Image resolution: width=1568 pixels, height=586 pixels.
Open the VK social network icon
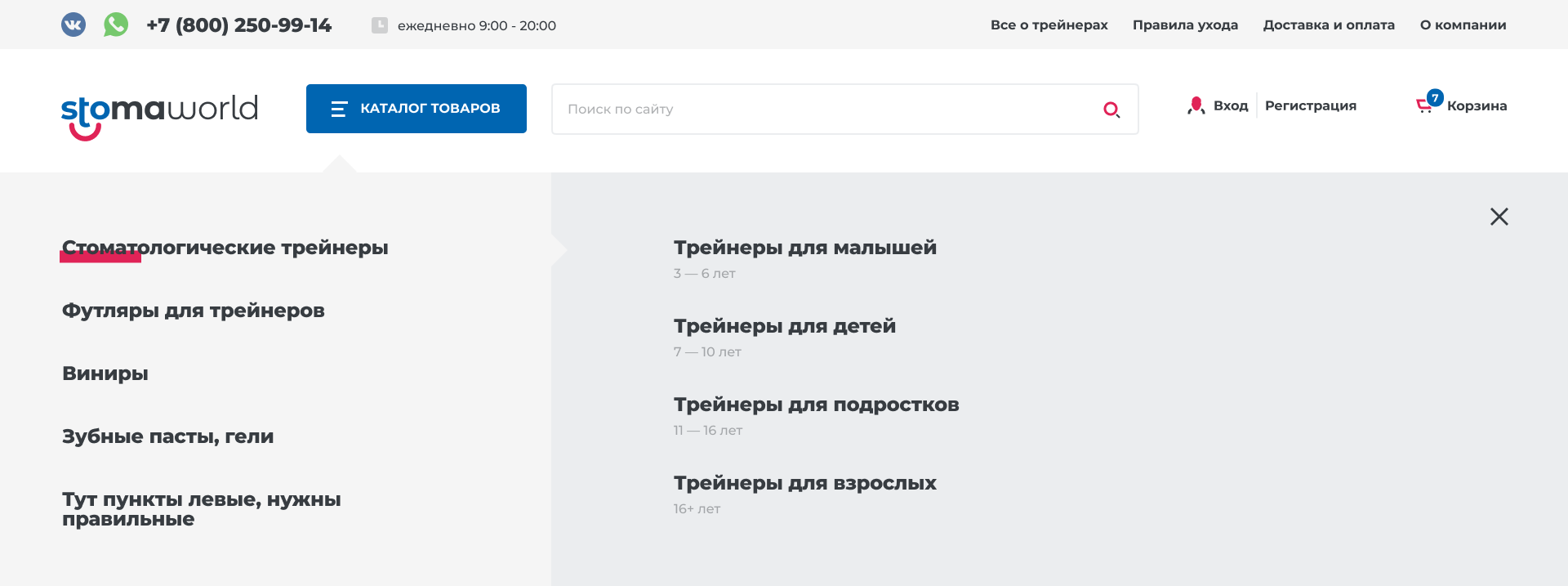point(73,25)
